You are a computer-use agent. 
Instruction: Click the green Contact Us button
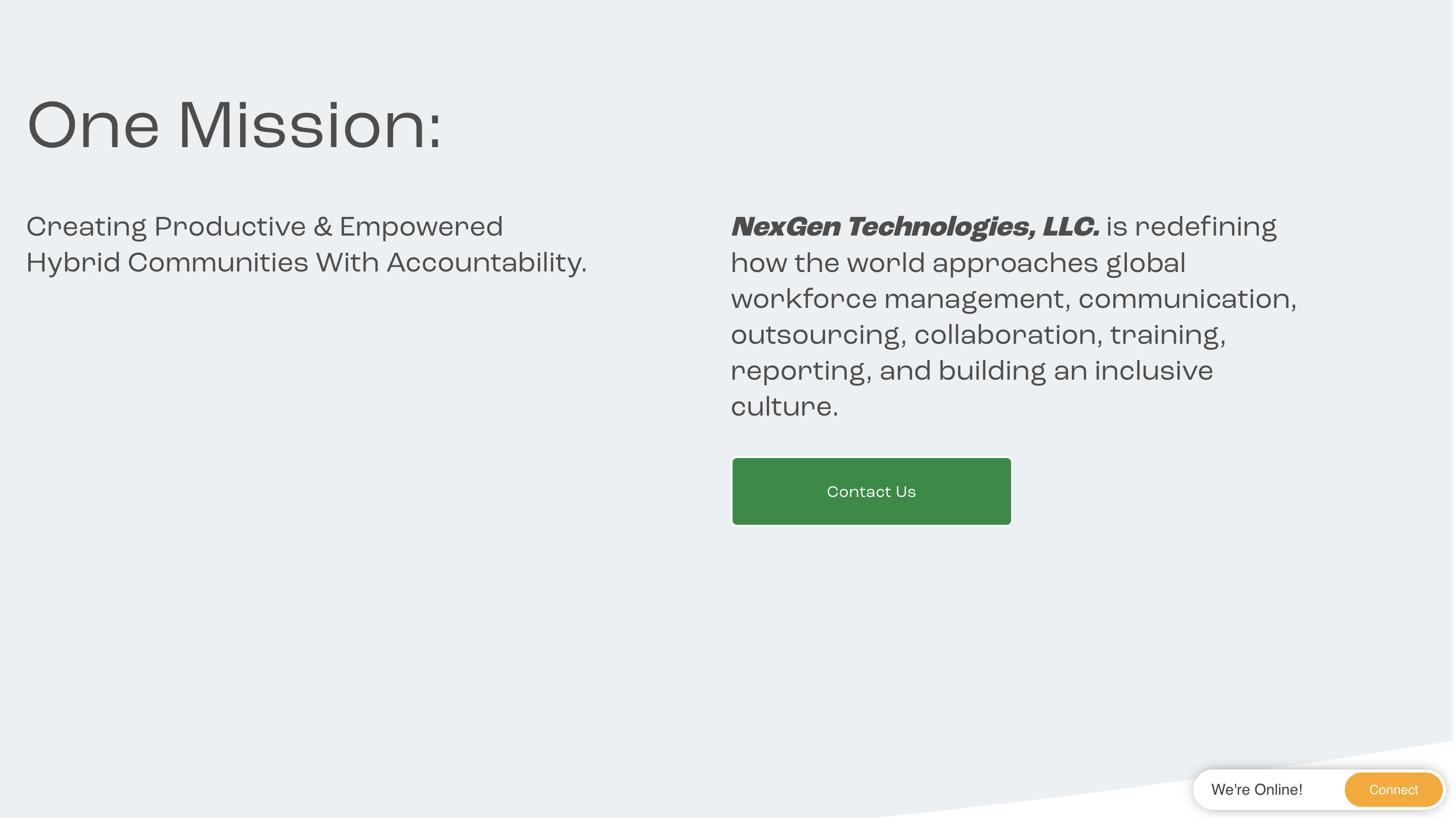871,491
